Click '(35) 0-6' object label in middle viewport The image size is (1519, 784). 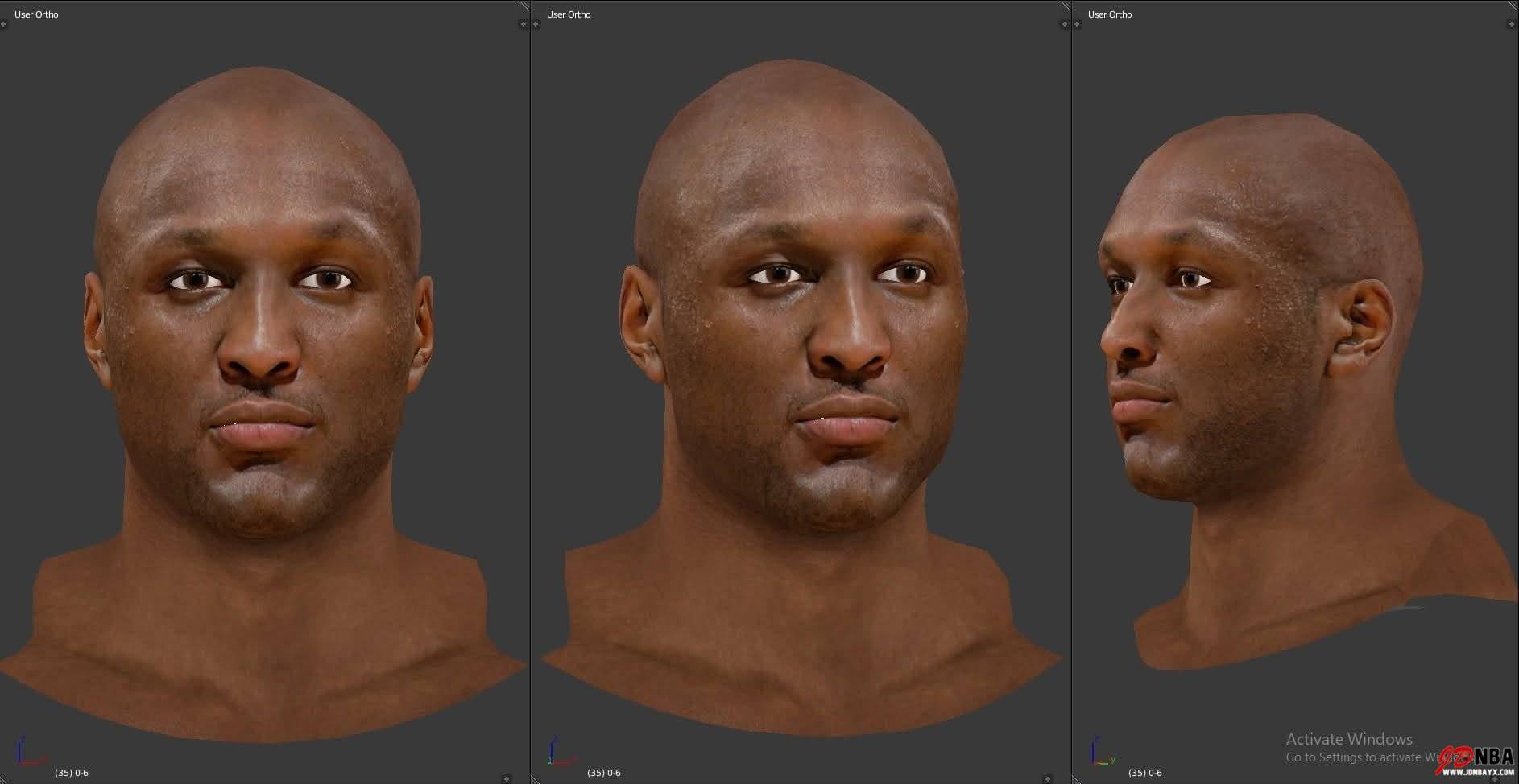(604, 773)
